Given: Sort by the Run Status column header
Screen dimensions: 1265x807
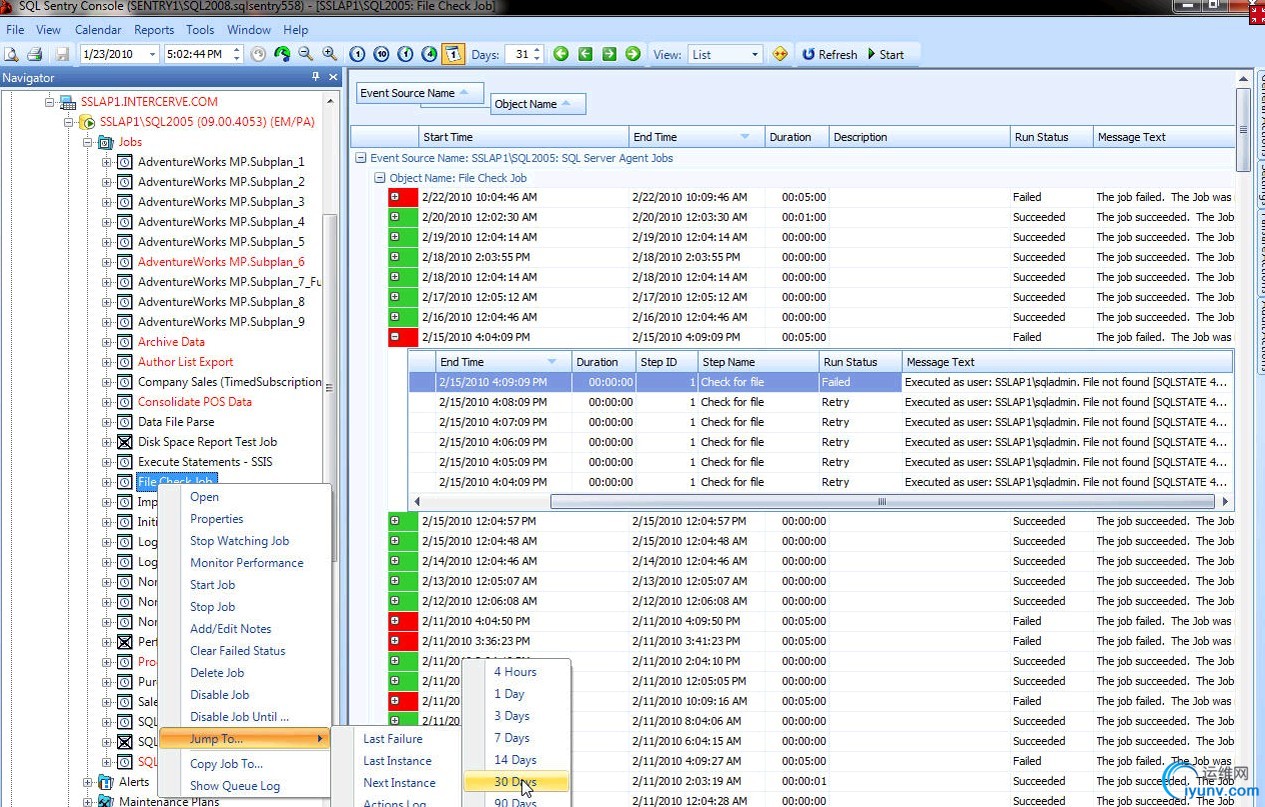Looking at the screenshot, I should 1051,137.
